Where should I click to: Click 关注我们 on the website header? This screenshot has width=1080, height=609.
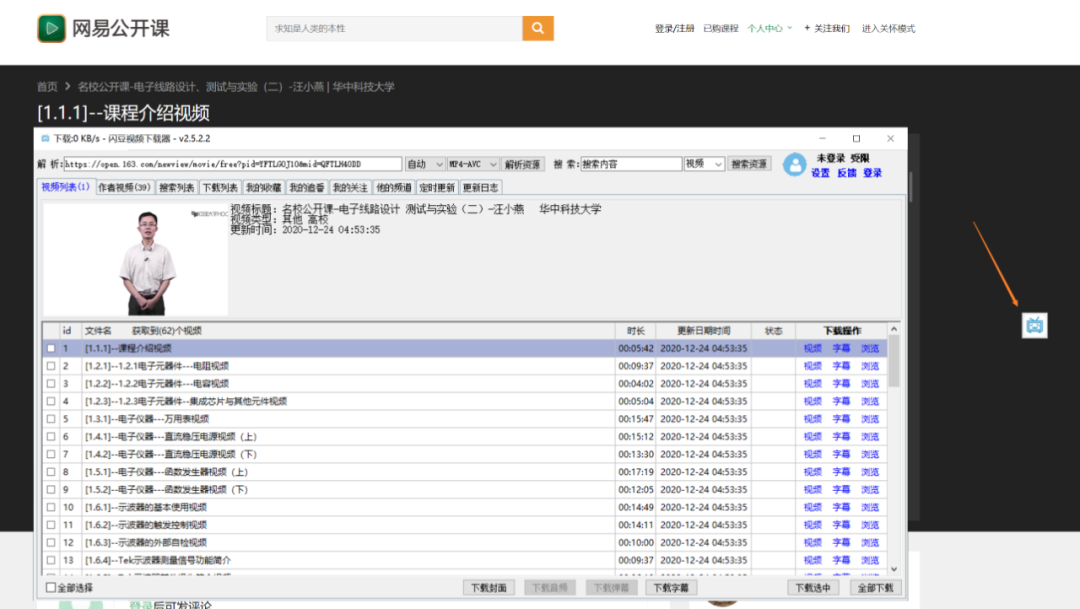point(827,28)
